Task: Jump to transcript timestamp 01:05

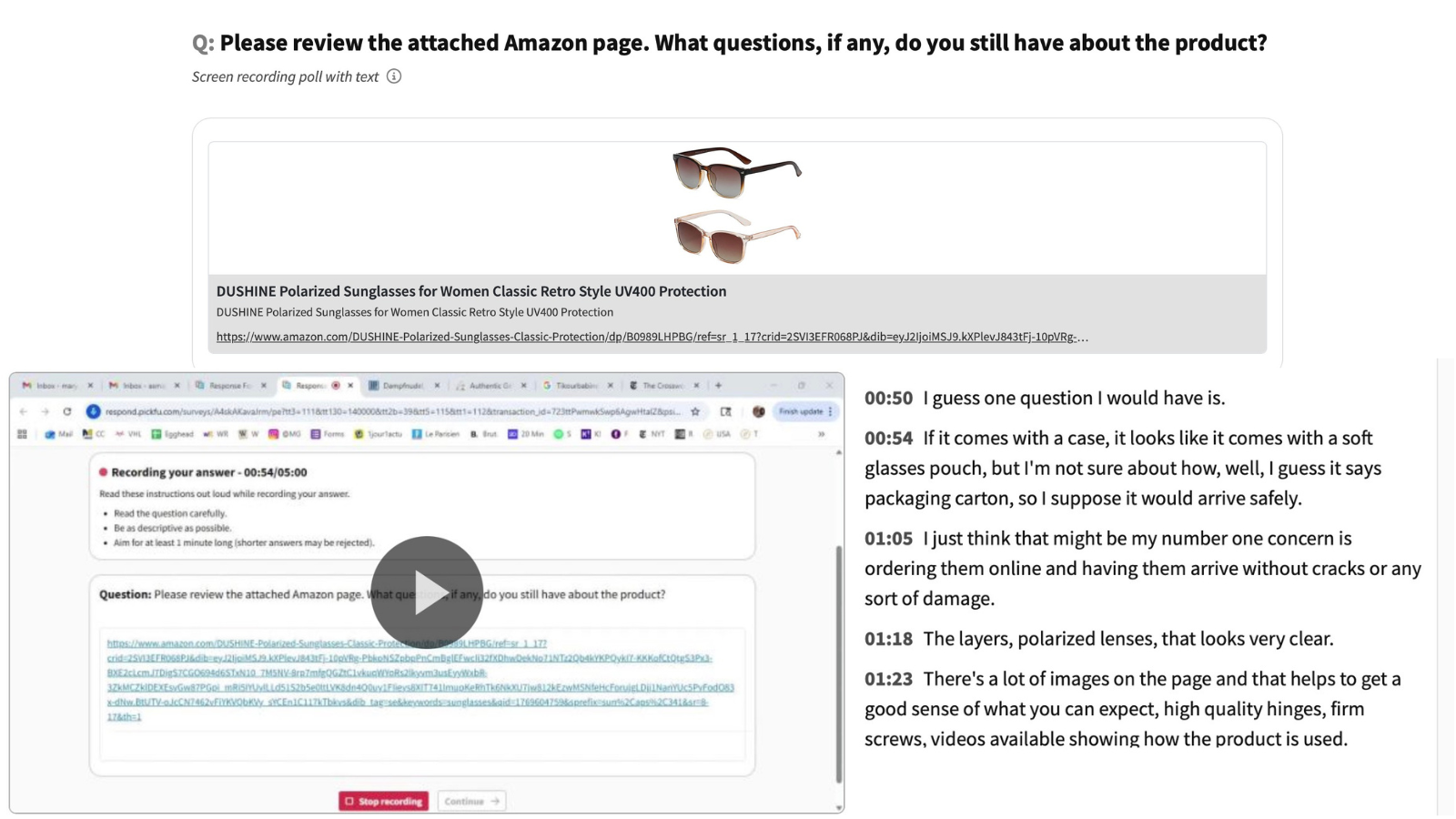Action: tap(888, 538)
